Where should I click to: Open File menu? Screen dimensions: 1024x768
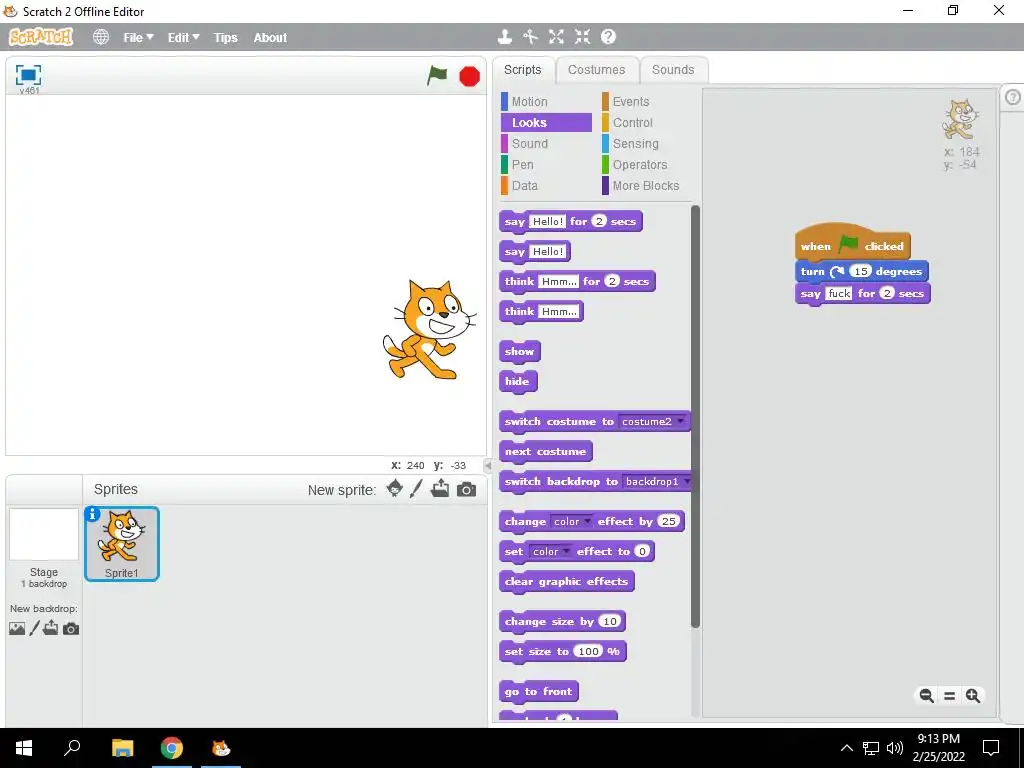click(138, 38)
